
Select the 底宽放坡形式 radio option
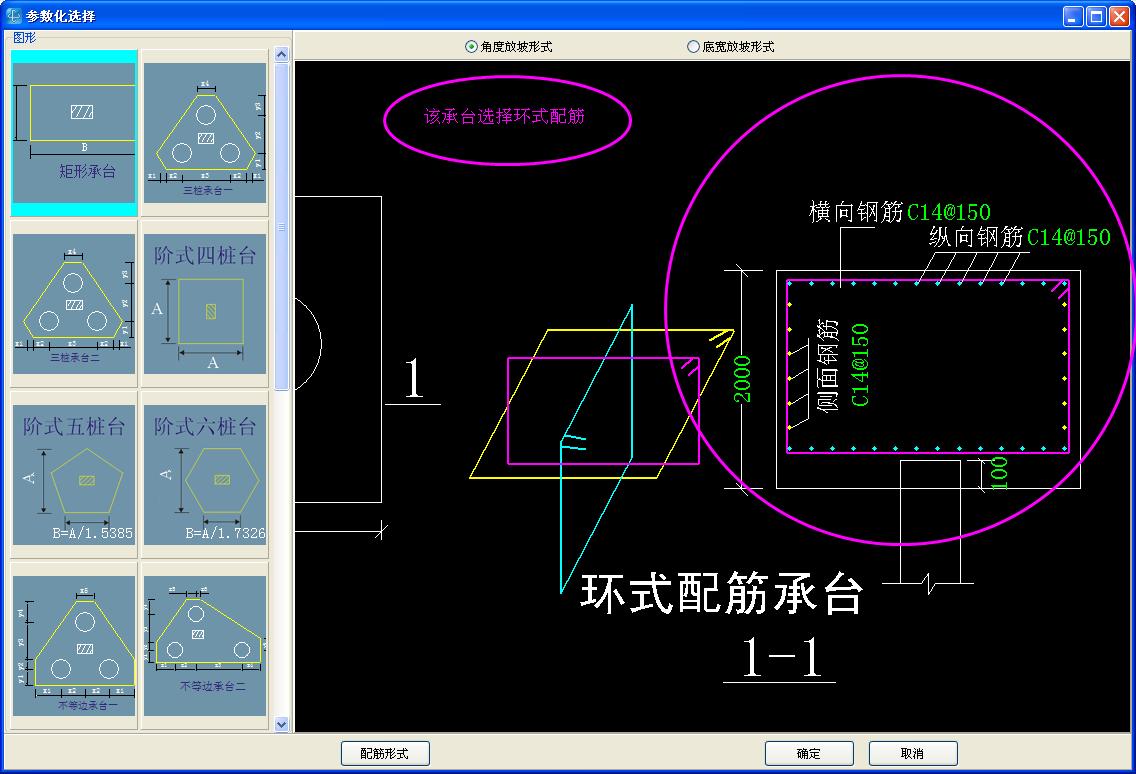(730, 46)
